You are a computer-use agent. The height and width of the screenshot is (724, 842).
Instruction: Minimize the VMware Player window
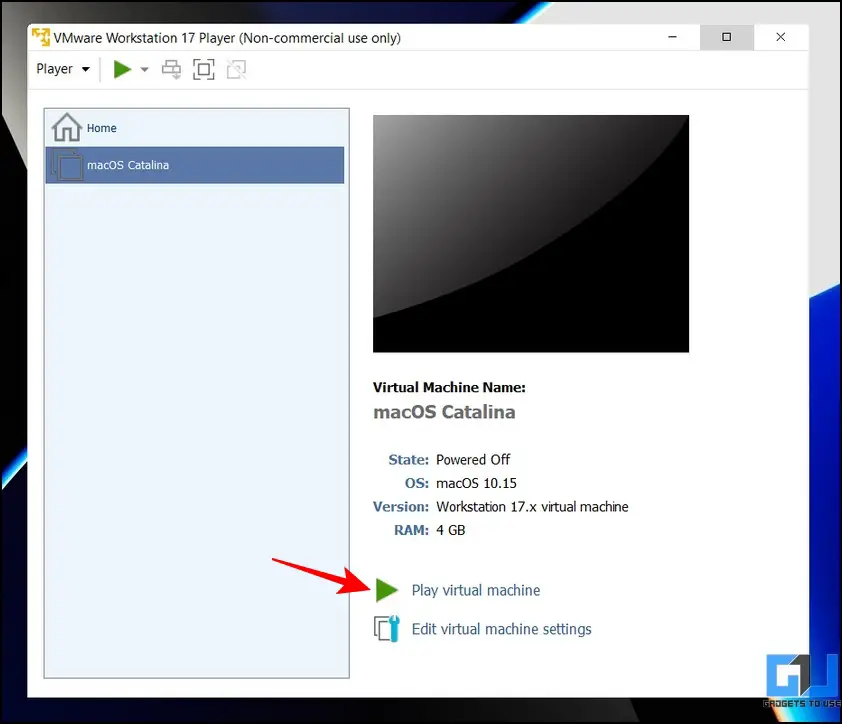[672, 38]
